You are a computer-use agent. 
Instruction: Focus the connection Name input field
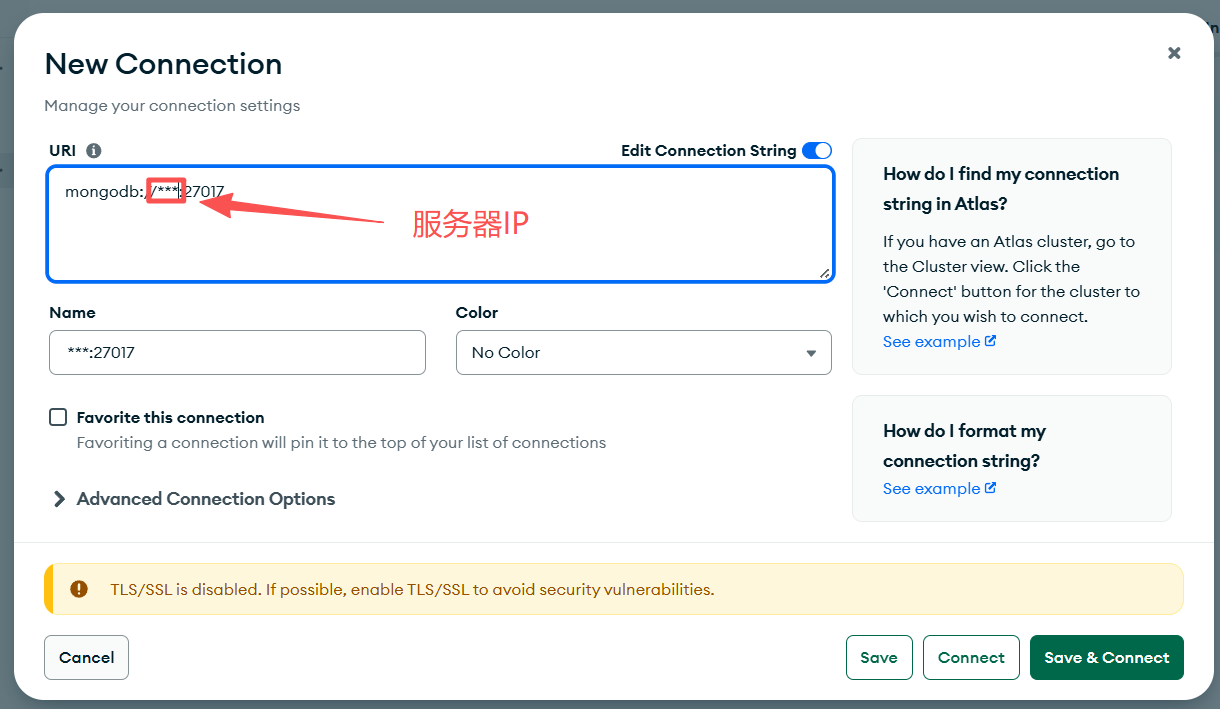pyautogui.click(x=237, y=353)
